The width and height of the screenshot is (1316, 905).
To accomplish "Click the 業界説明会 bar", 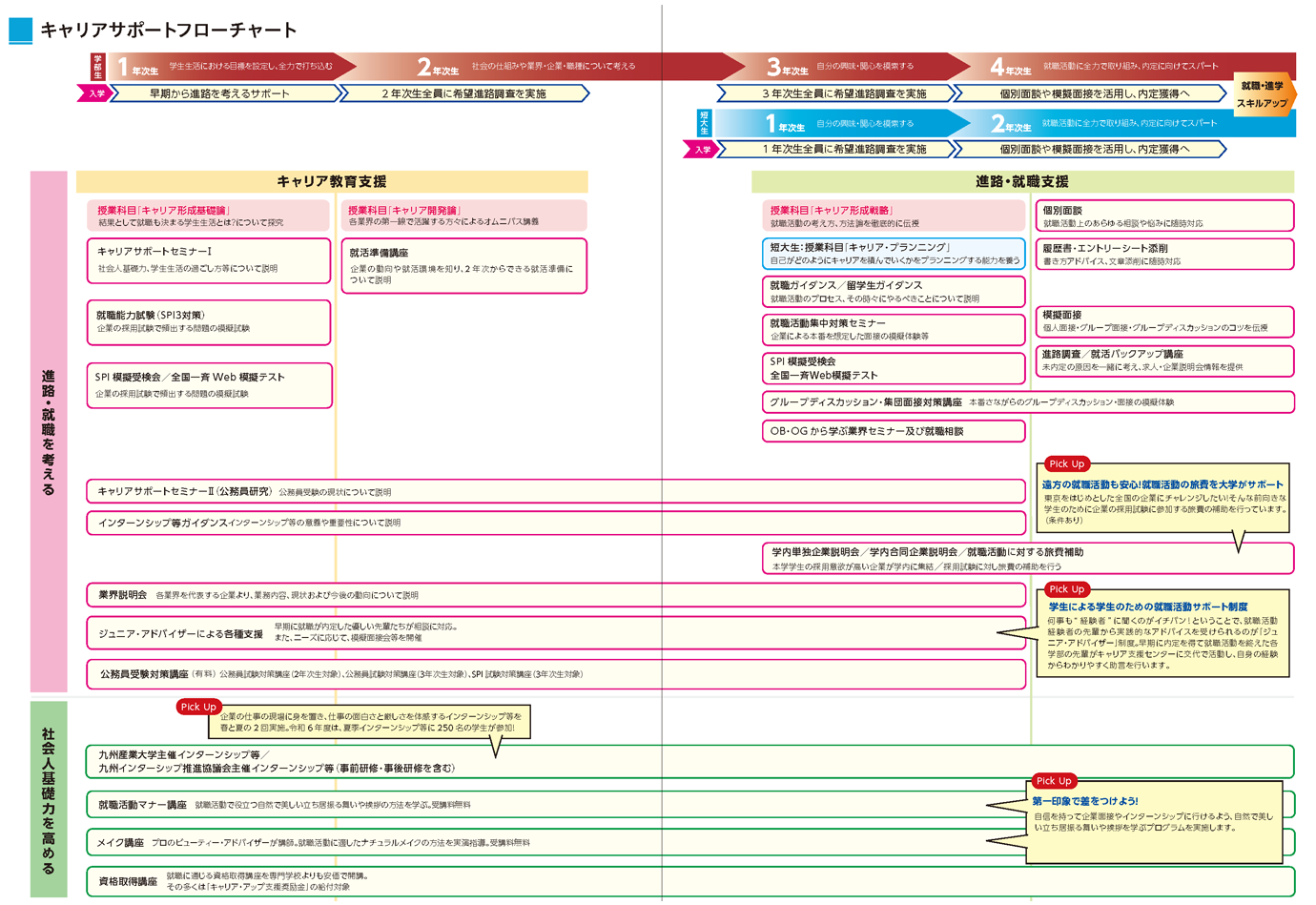I will 555,595.
